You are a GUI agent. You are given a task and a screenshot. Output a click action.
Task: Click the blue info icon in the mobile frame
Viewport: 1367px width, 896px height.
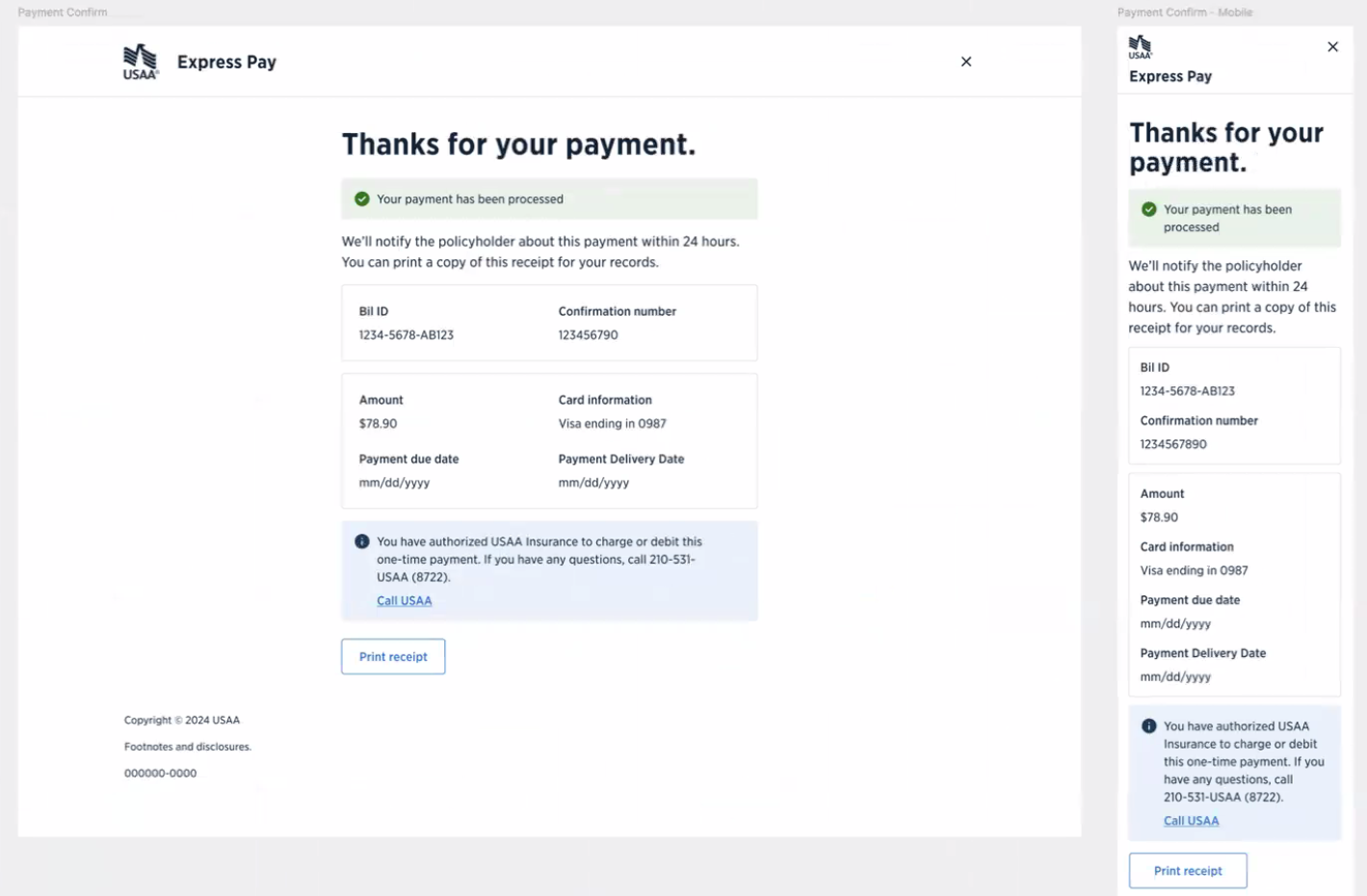(1148, 726)
